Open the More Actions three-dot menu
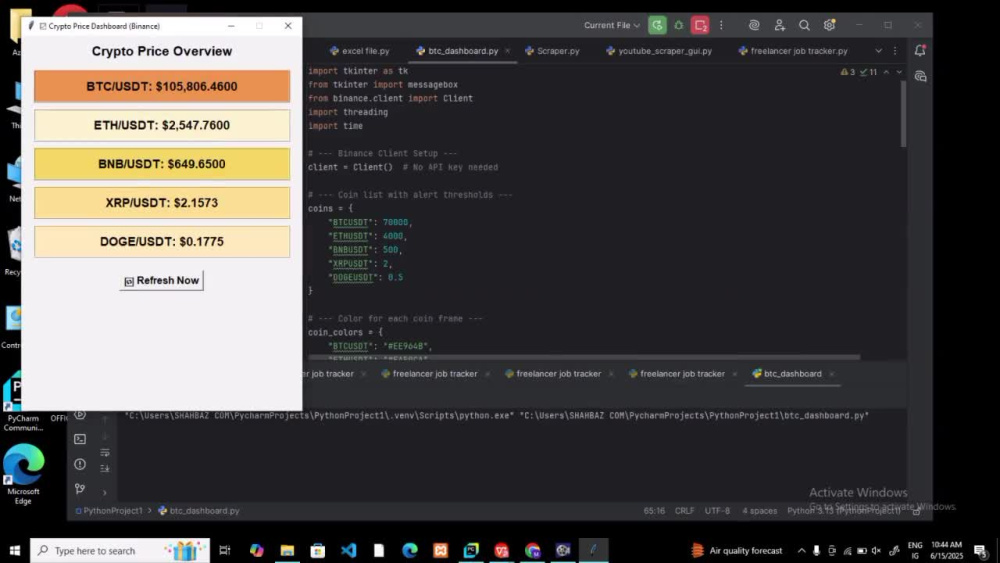 tap(721, 26)
